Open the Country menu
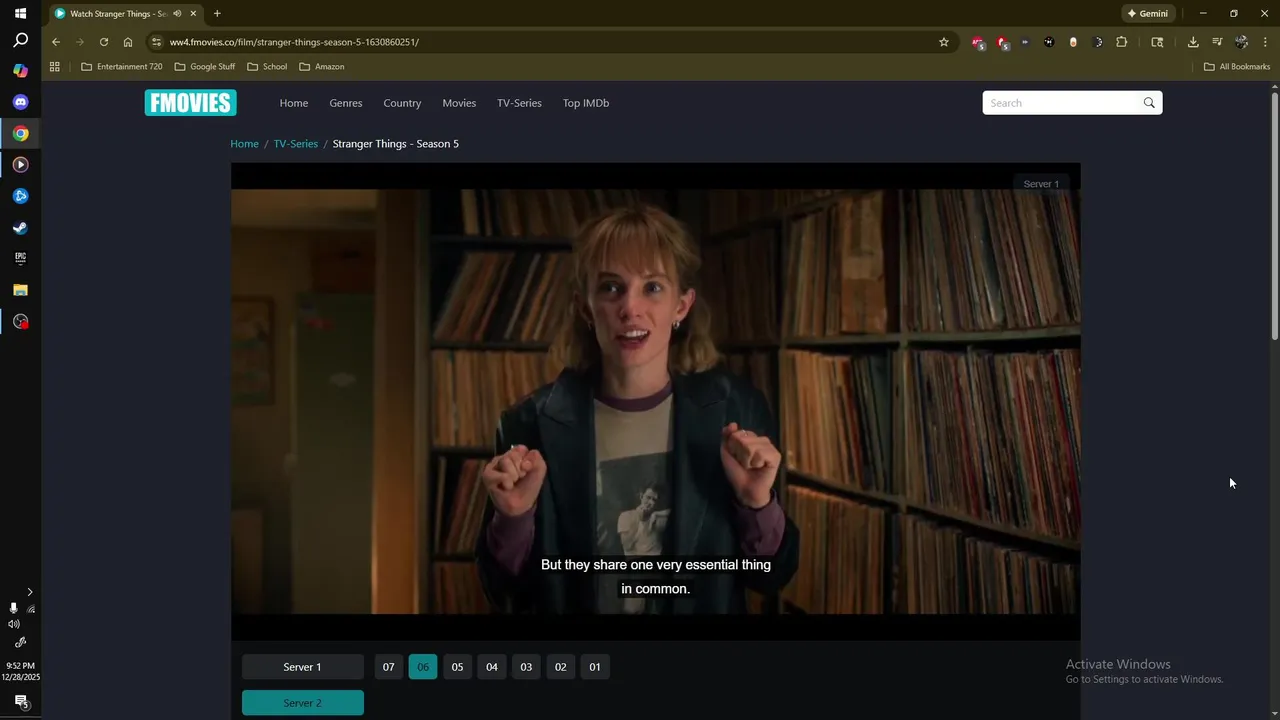 click(402, 103)
